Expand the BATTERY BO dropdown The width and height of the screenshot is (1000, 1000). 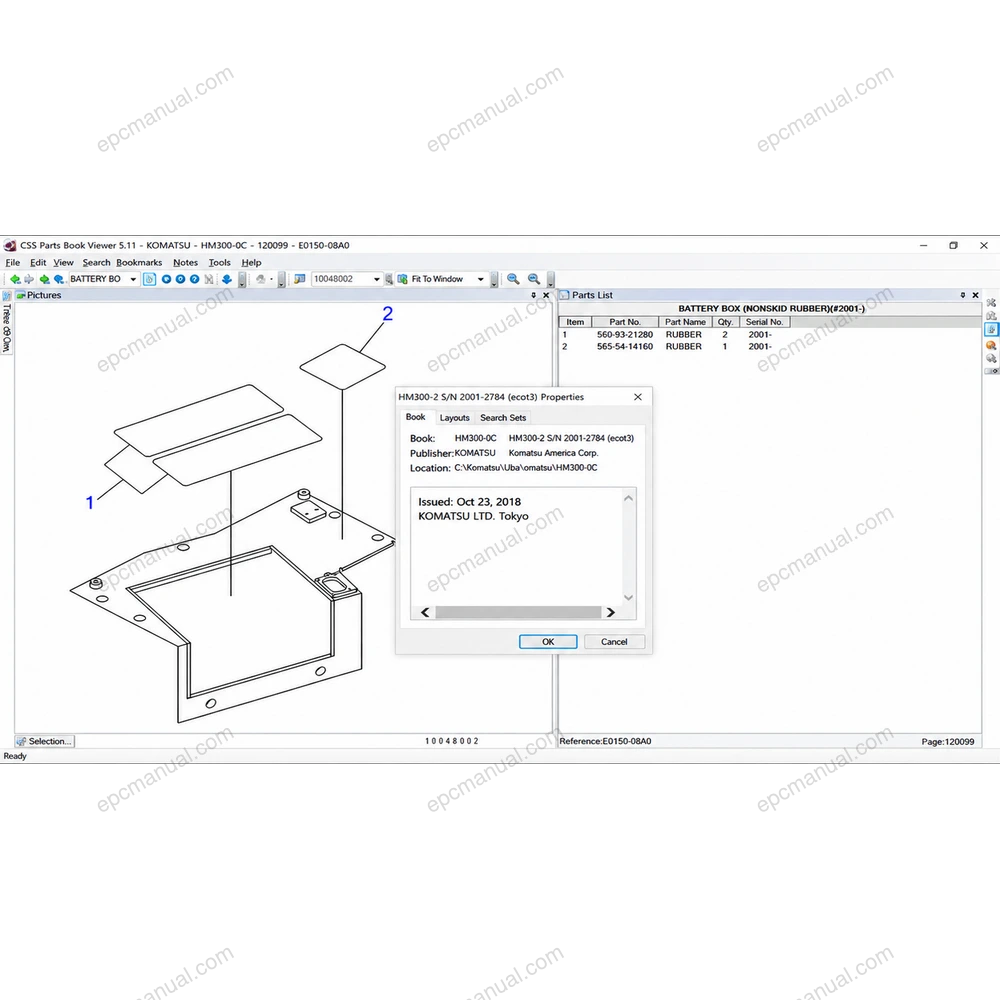[133, 279]
